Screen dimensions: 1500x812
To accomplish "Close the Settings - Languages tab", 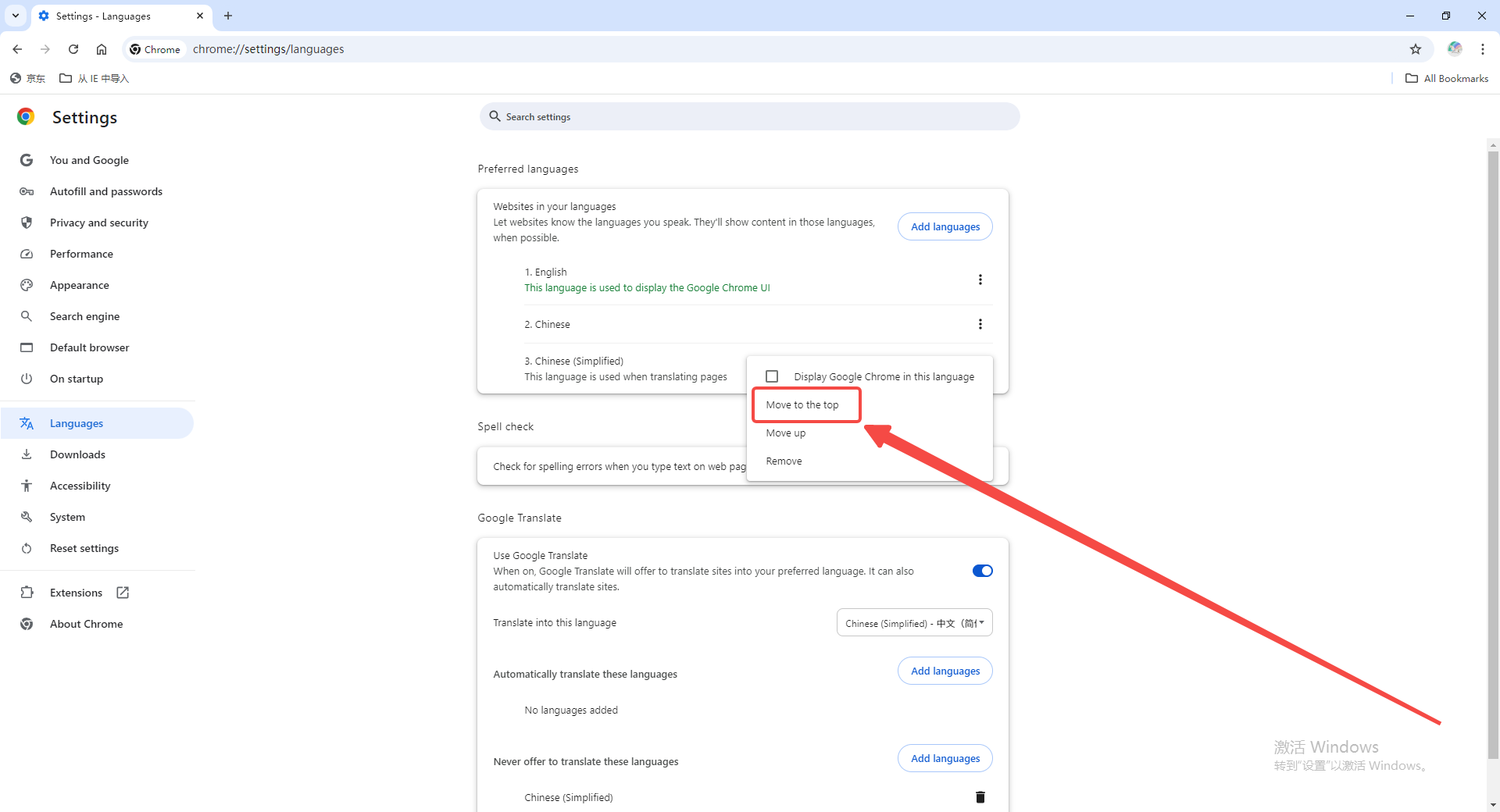I will pos(200,16).
